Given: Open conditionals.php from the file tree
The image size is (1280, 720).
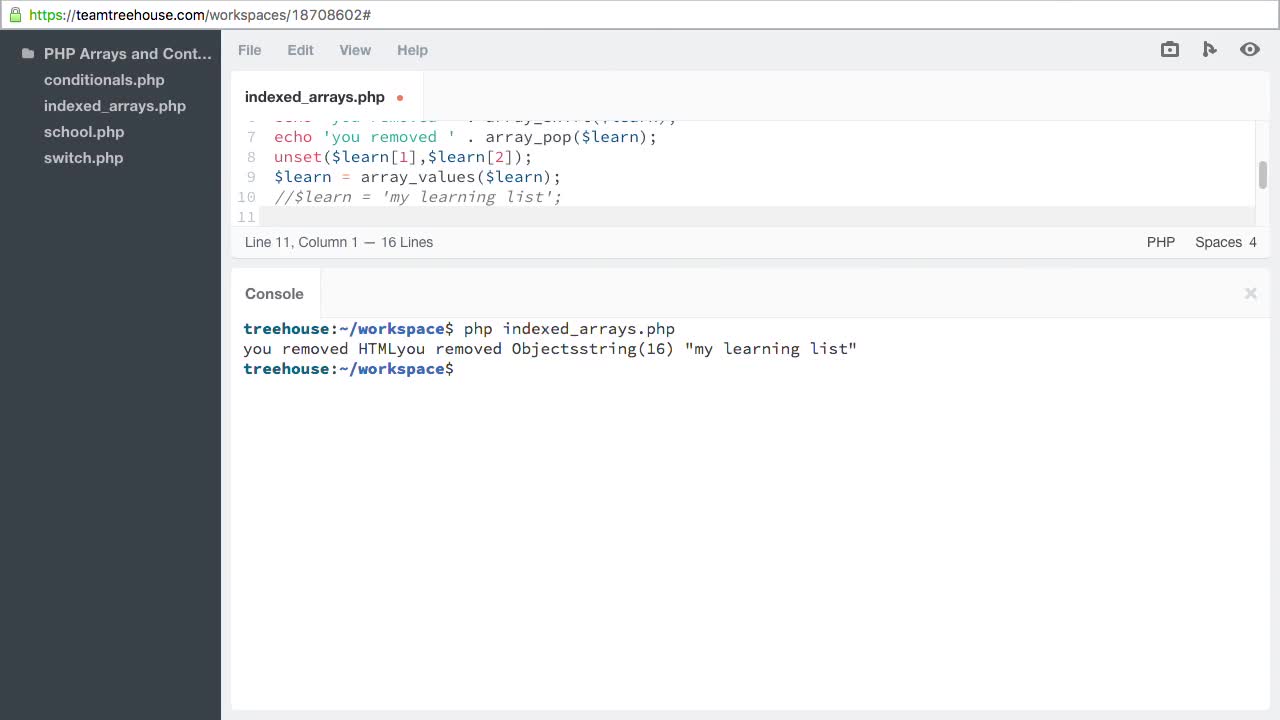Looking at the screenshot, I should click(104, 80).
